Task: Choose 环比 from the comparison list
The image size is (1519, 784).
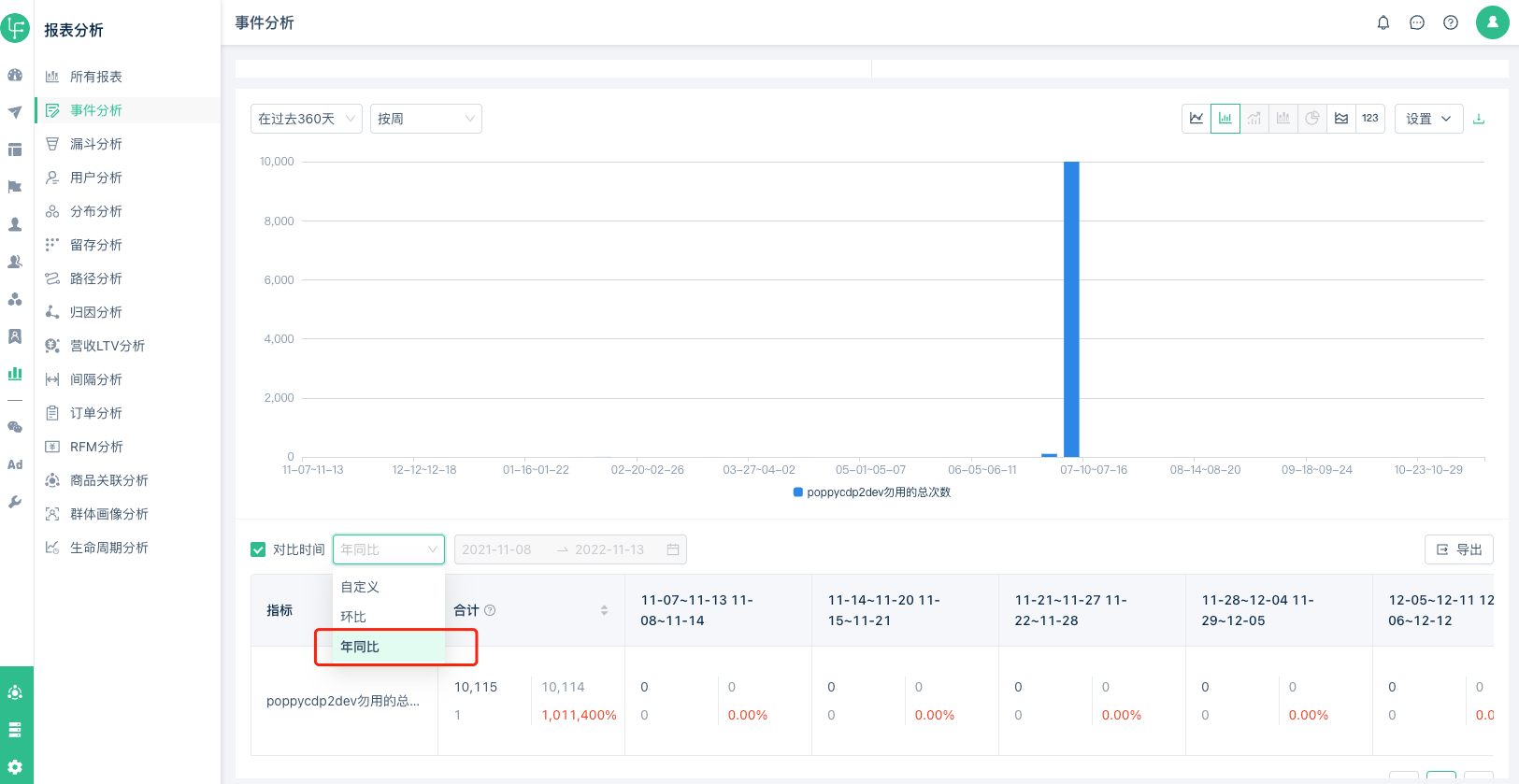Action: coord(354,617)
